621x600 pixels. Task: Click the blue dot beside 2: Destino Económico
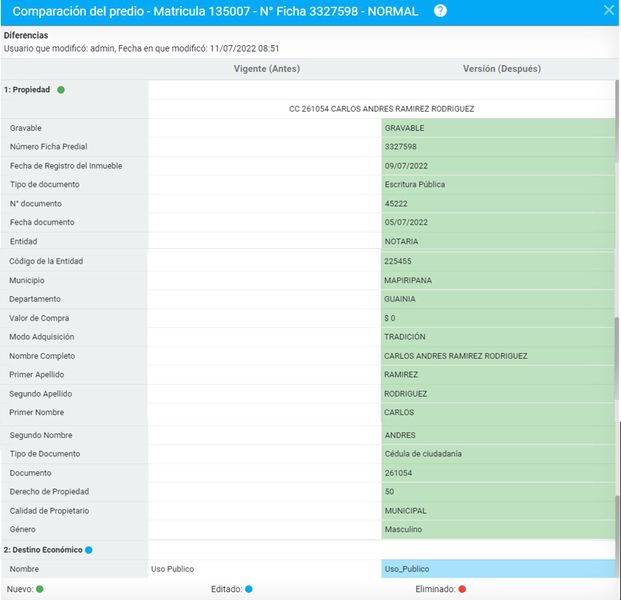(89, 550)
